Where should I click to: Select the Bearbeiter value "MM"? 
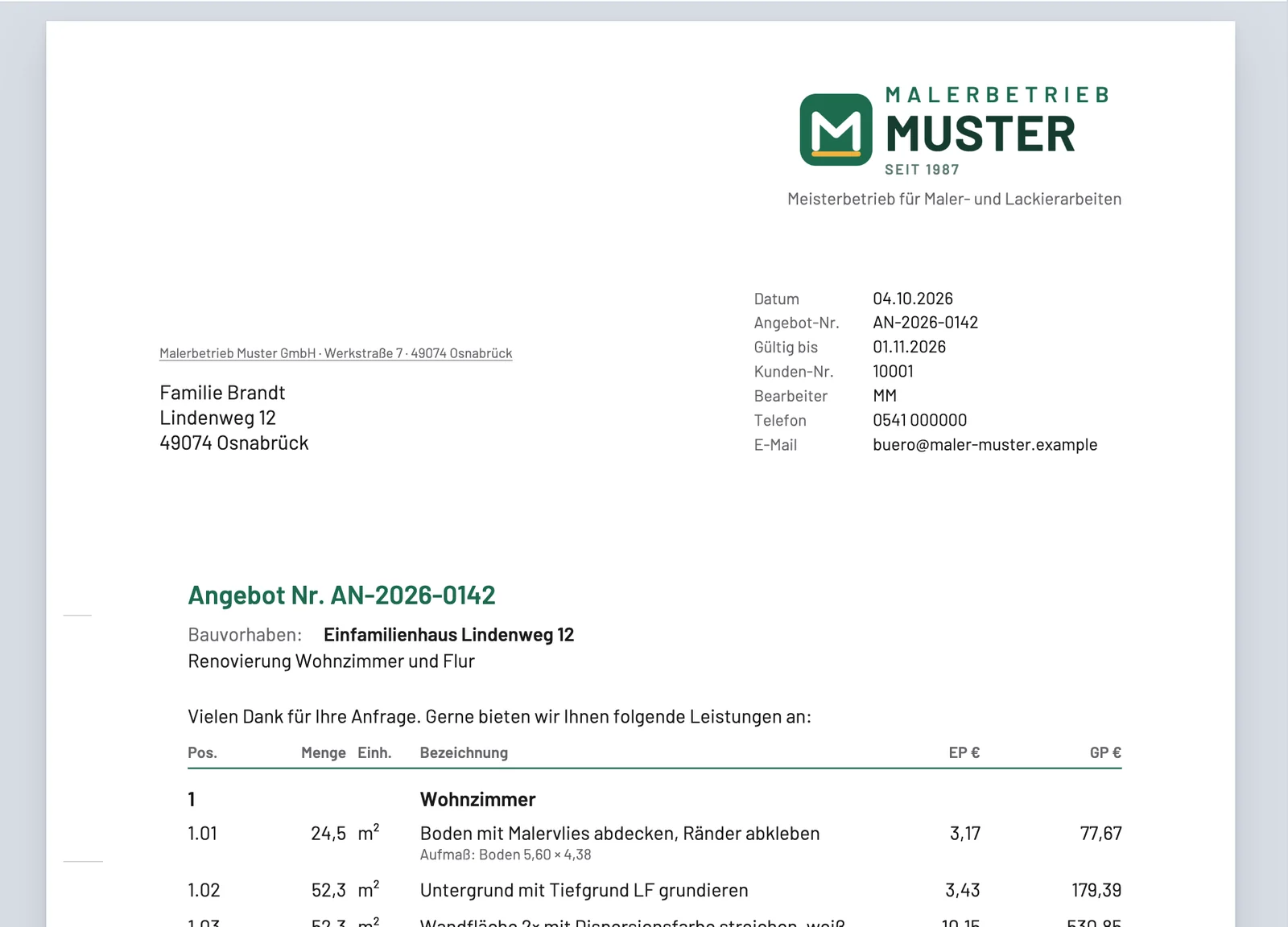[885, 396]
